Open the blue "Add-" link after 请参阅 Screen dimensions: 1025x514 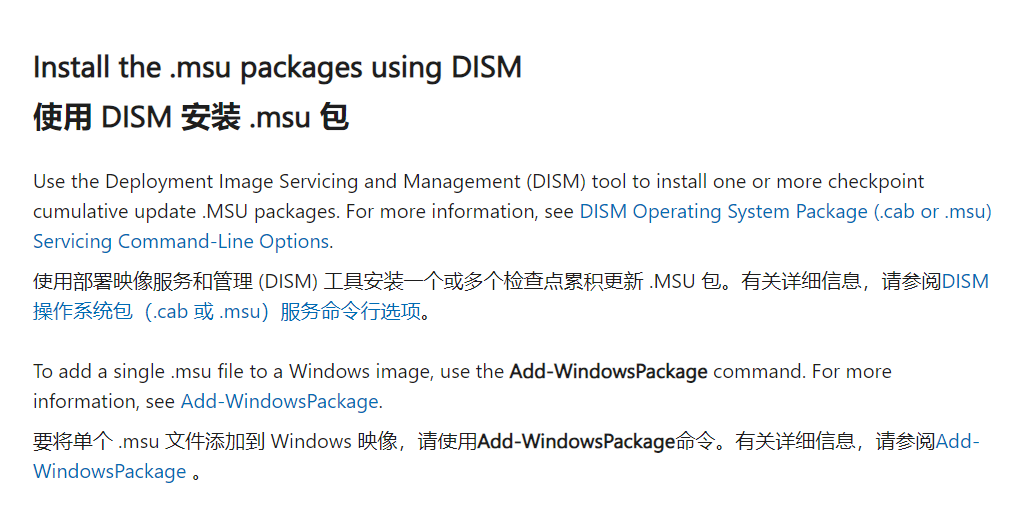[958, 442]
